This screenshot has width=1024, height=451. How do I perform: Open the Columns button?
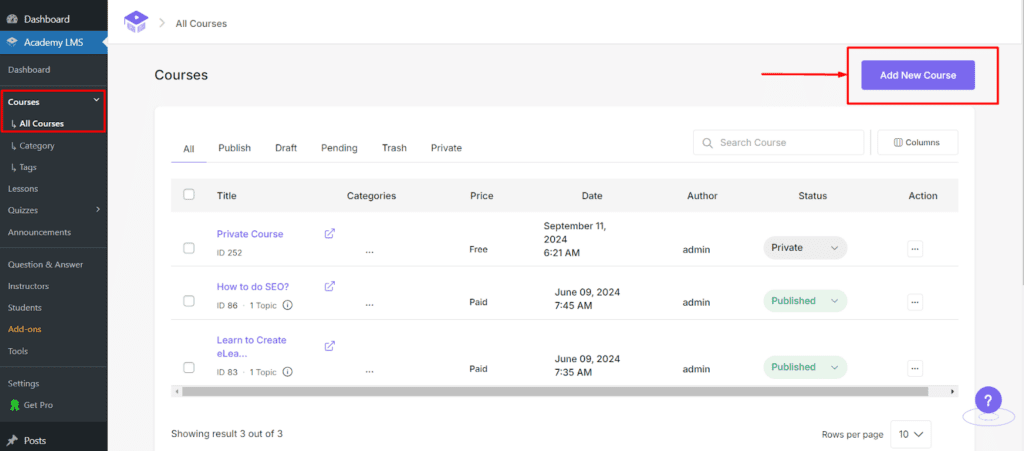917,143
